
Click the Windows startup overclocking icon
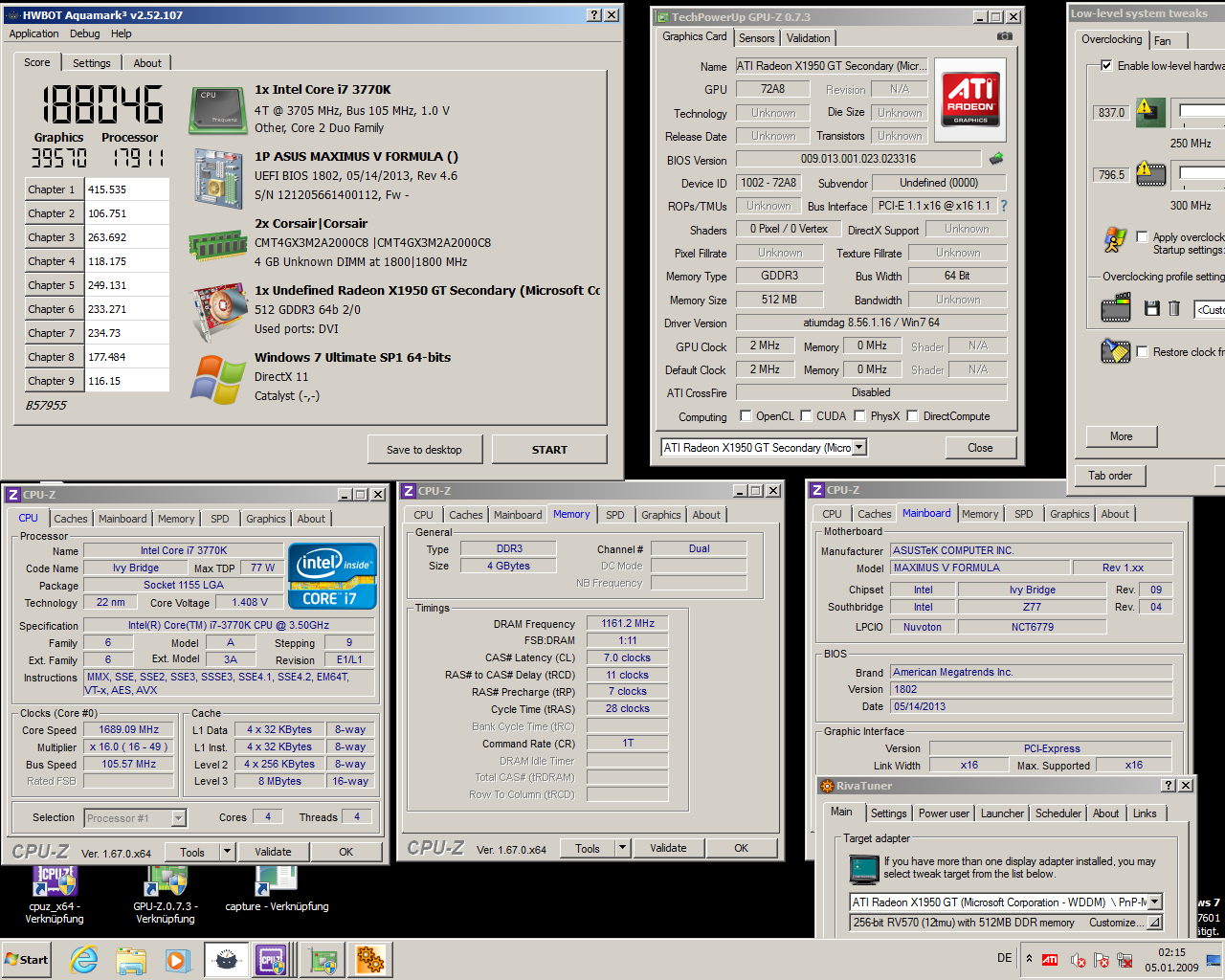pos(1115,239)
